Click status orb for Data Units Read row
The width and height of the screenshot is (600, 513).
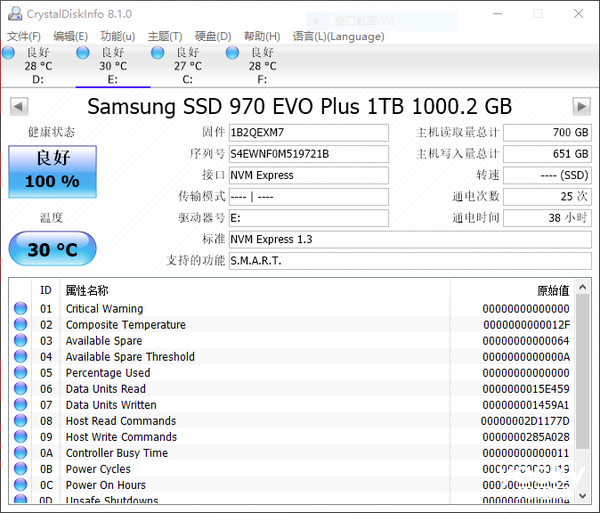click(x=21, y=389)
